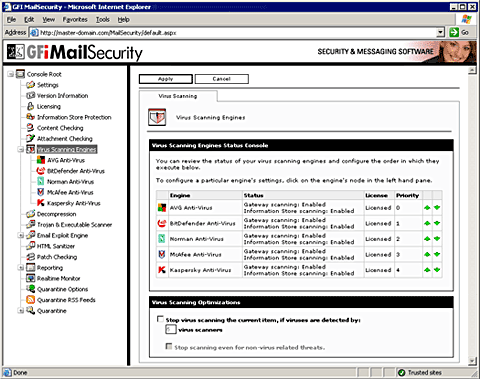Collapse the Virus Scanning Engines node
Image resolution: width=480 pixels, height=379 pixels.
[21, 149]
